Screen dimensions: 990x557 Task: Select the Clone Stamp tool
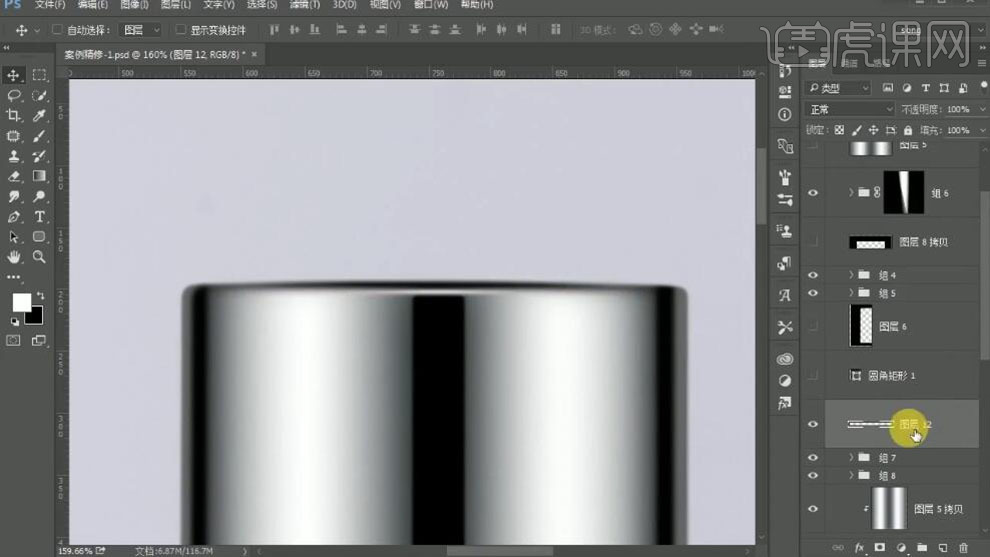tap(13, 156)
